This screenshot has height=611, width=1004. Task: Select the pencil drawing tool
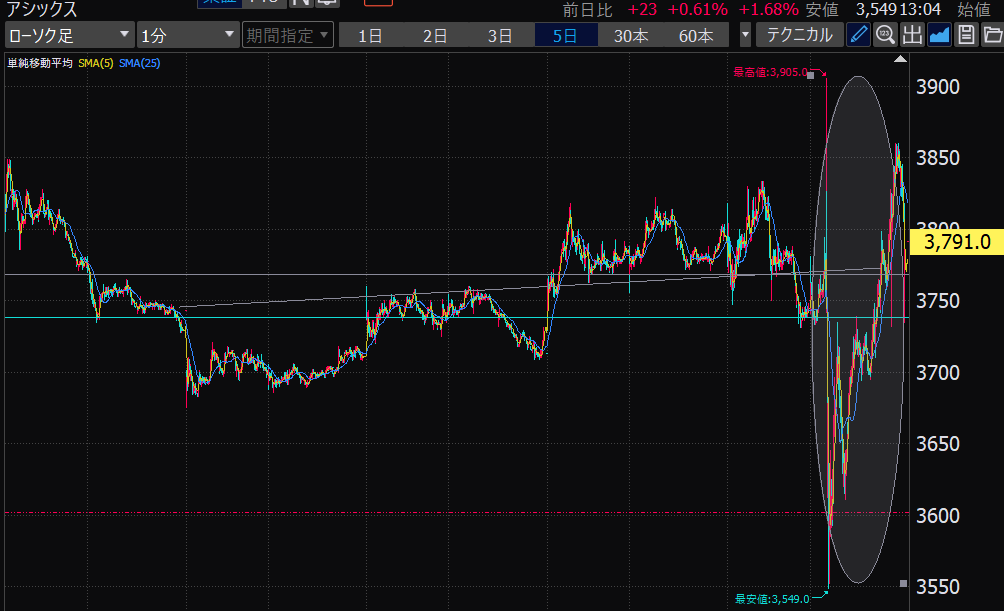point(859,35)
